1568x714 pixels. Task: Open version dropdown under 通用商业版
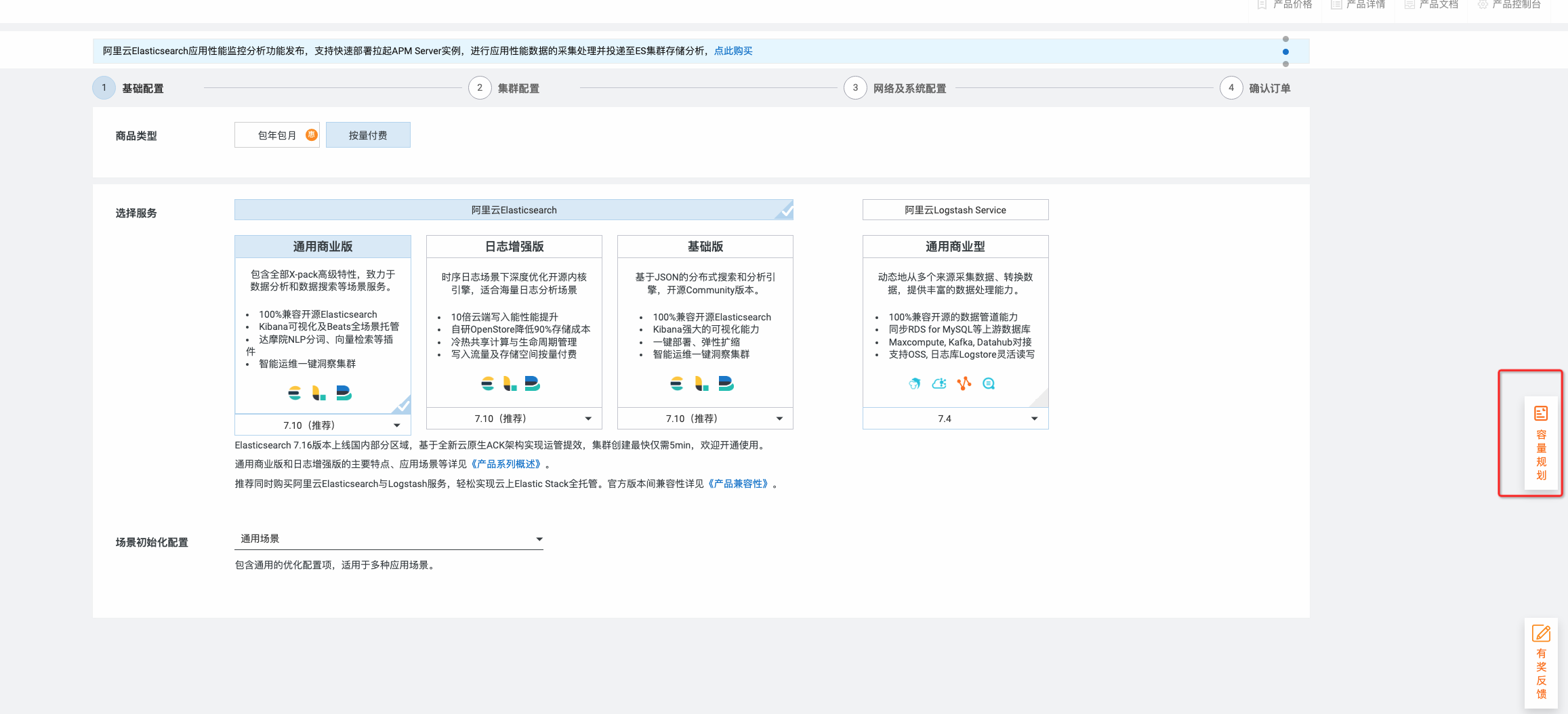coord(323,425)
